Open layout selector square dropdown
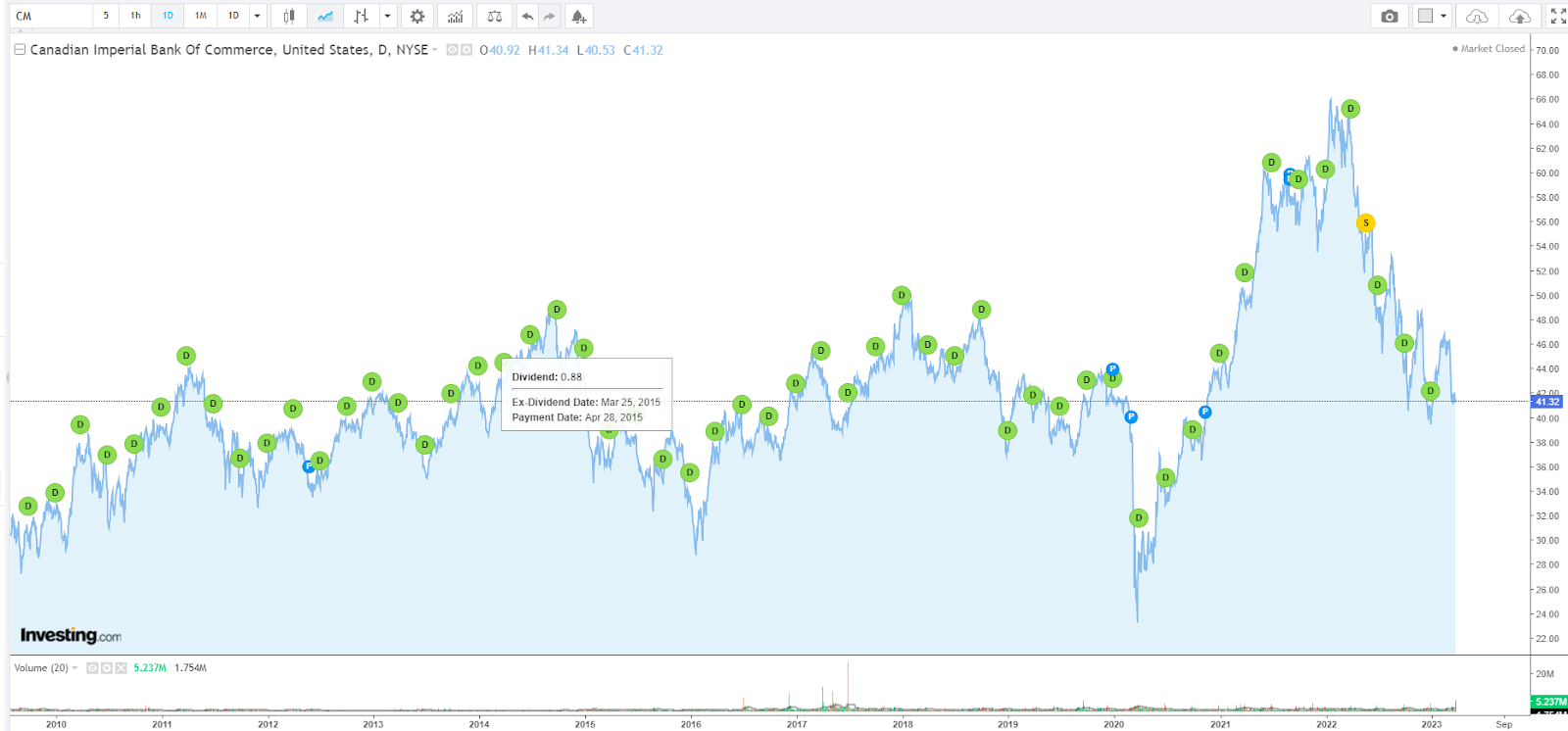 coord(1432,16)
